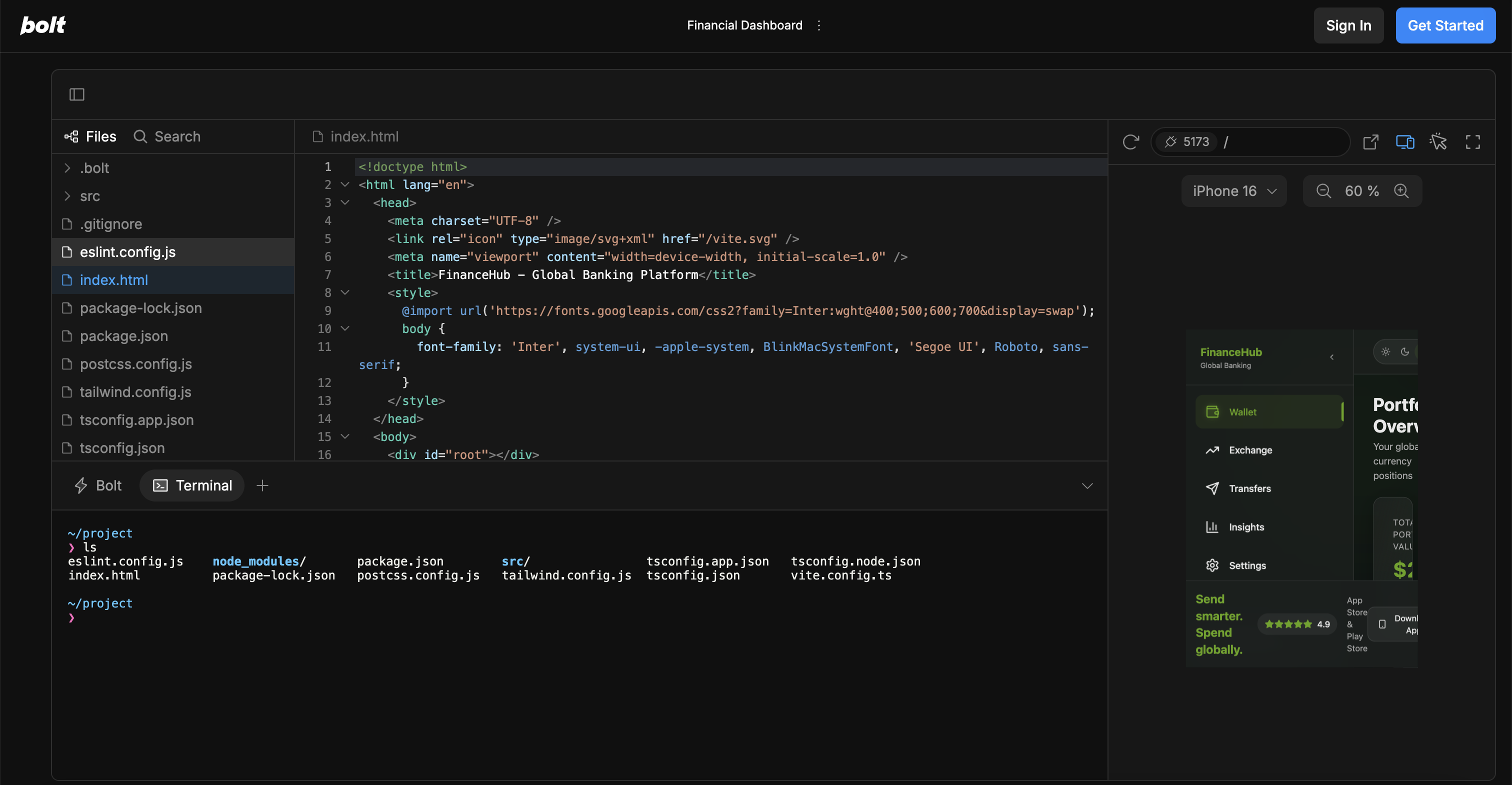The image size is (1512, 785).
Task: Click the Get Started button
Action: coord(1445,25)
